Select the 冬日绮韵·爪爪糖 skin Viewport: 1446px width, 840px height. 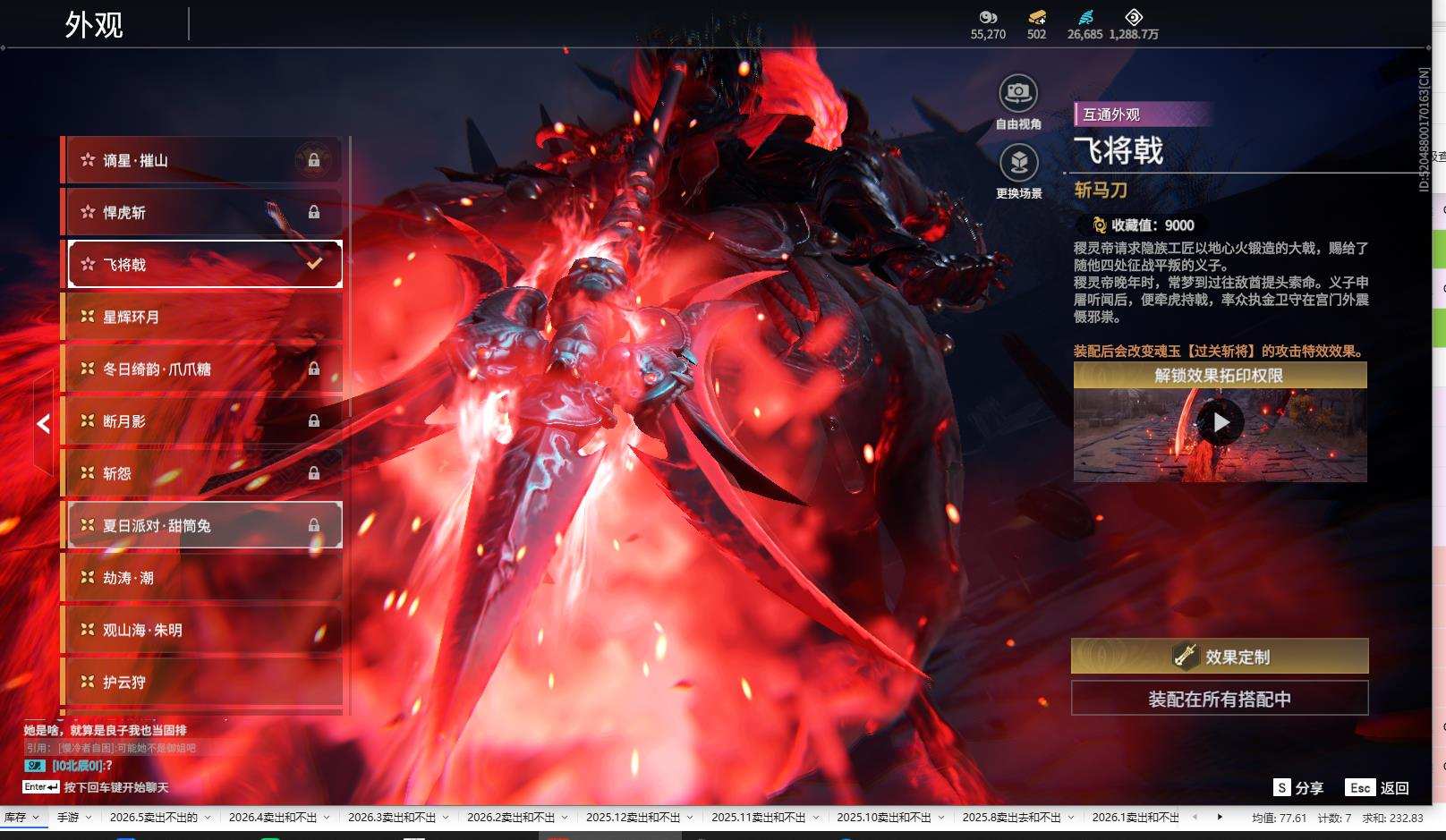pos(205,369)
